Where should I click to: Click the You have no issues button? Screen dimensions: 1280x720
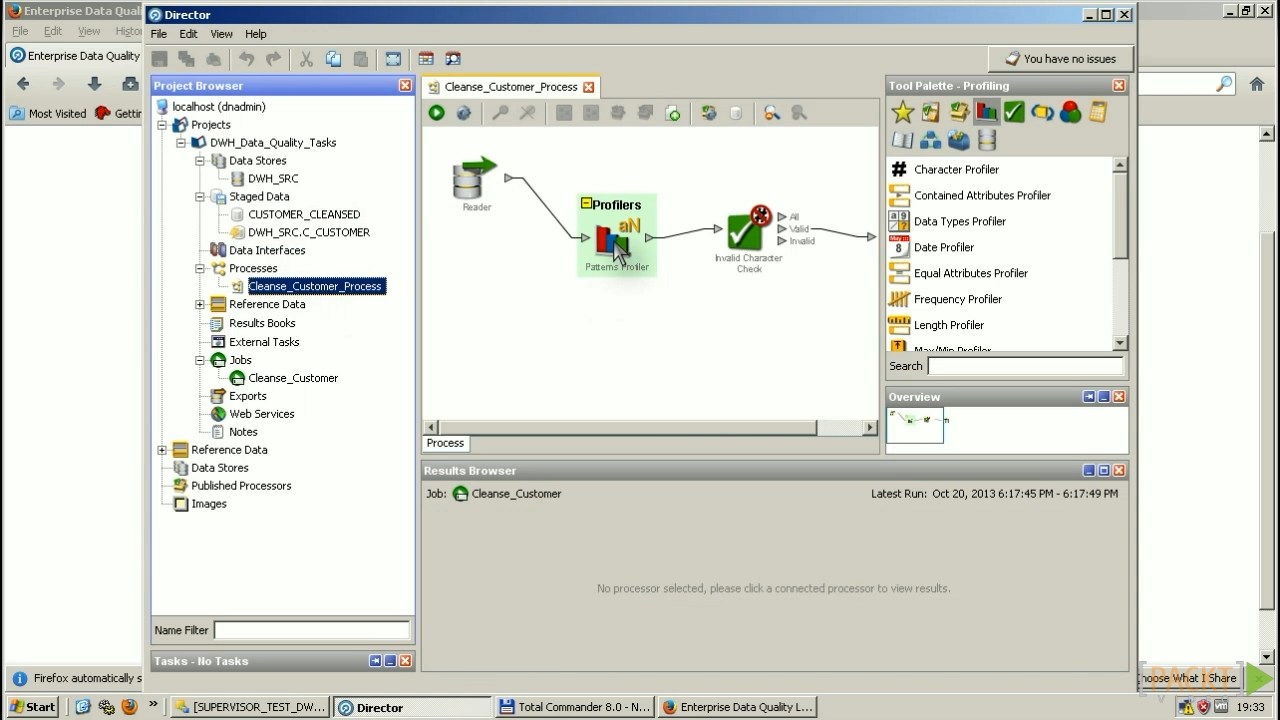(1060, 59)
